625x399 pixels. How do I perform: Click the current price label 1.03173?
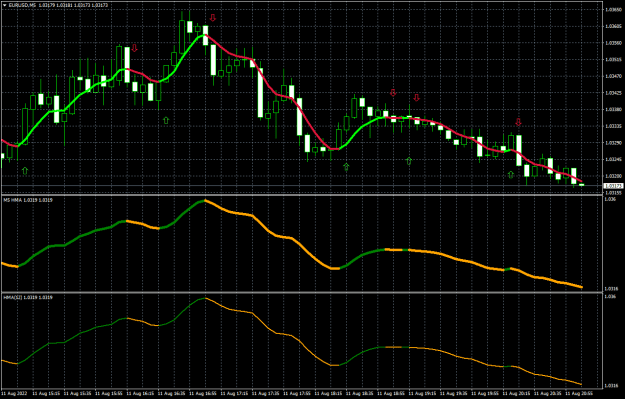click(613, 186)
